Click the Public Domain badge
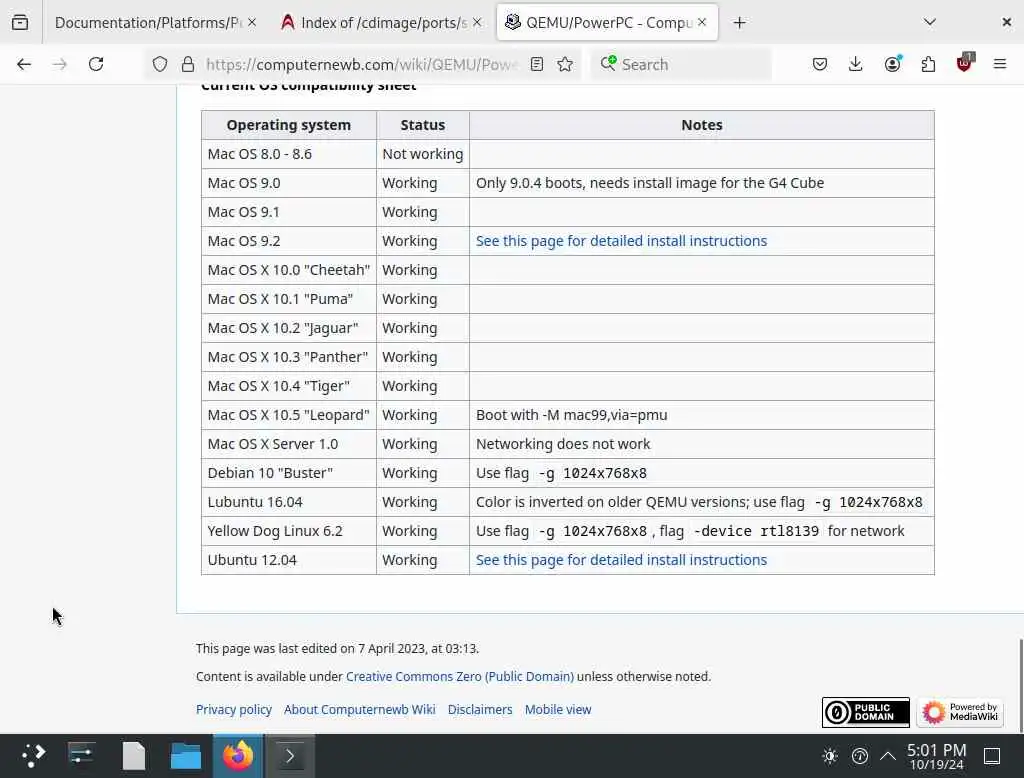The image size is (1024, 778). 865,712
